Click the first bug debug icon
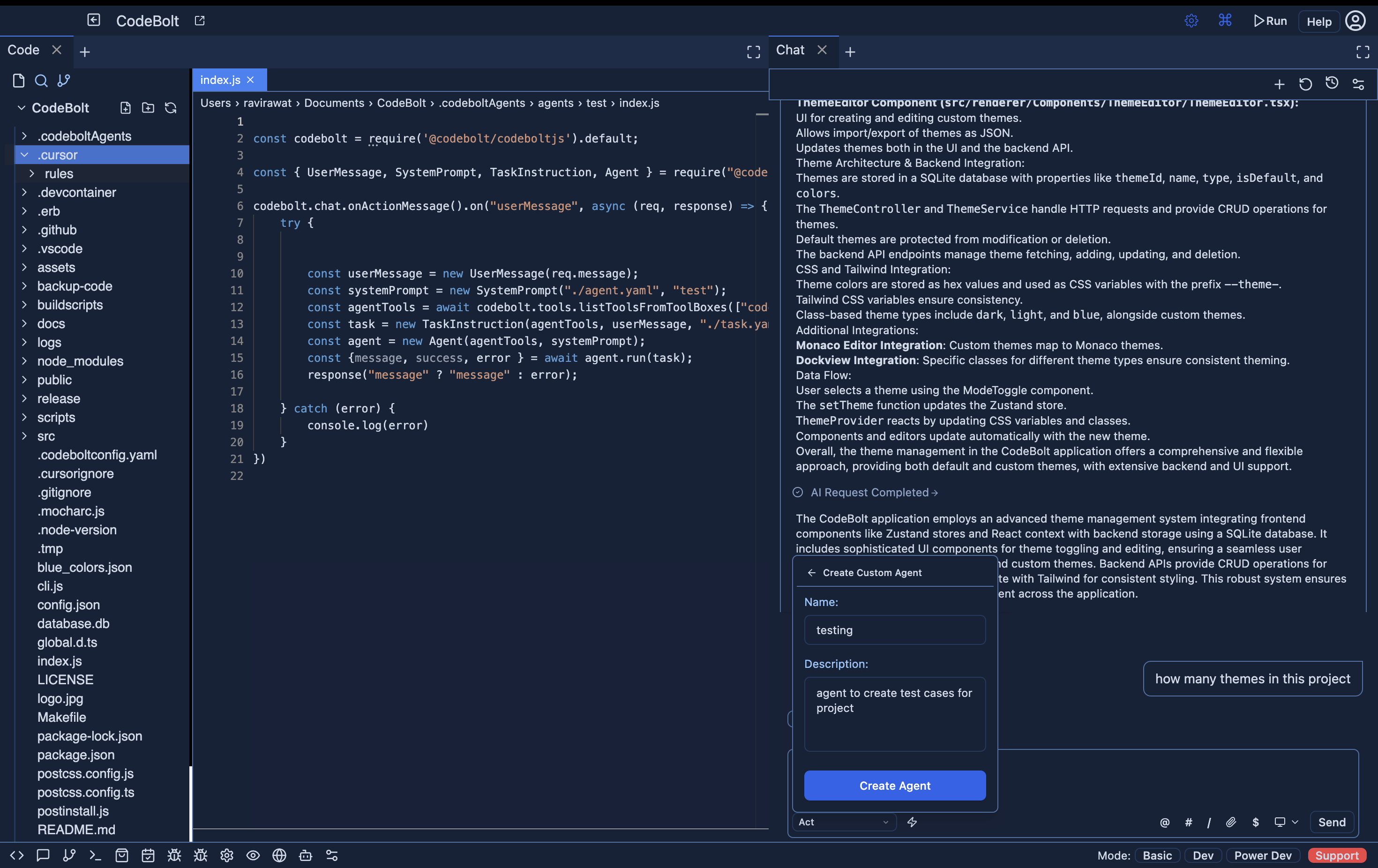 [174, 855]
